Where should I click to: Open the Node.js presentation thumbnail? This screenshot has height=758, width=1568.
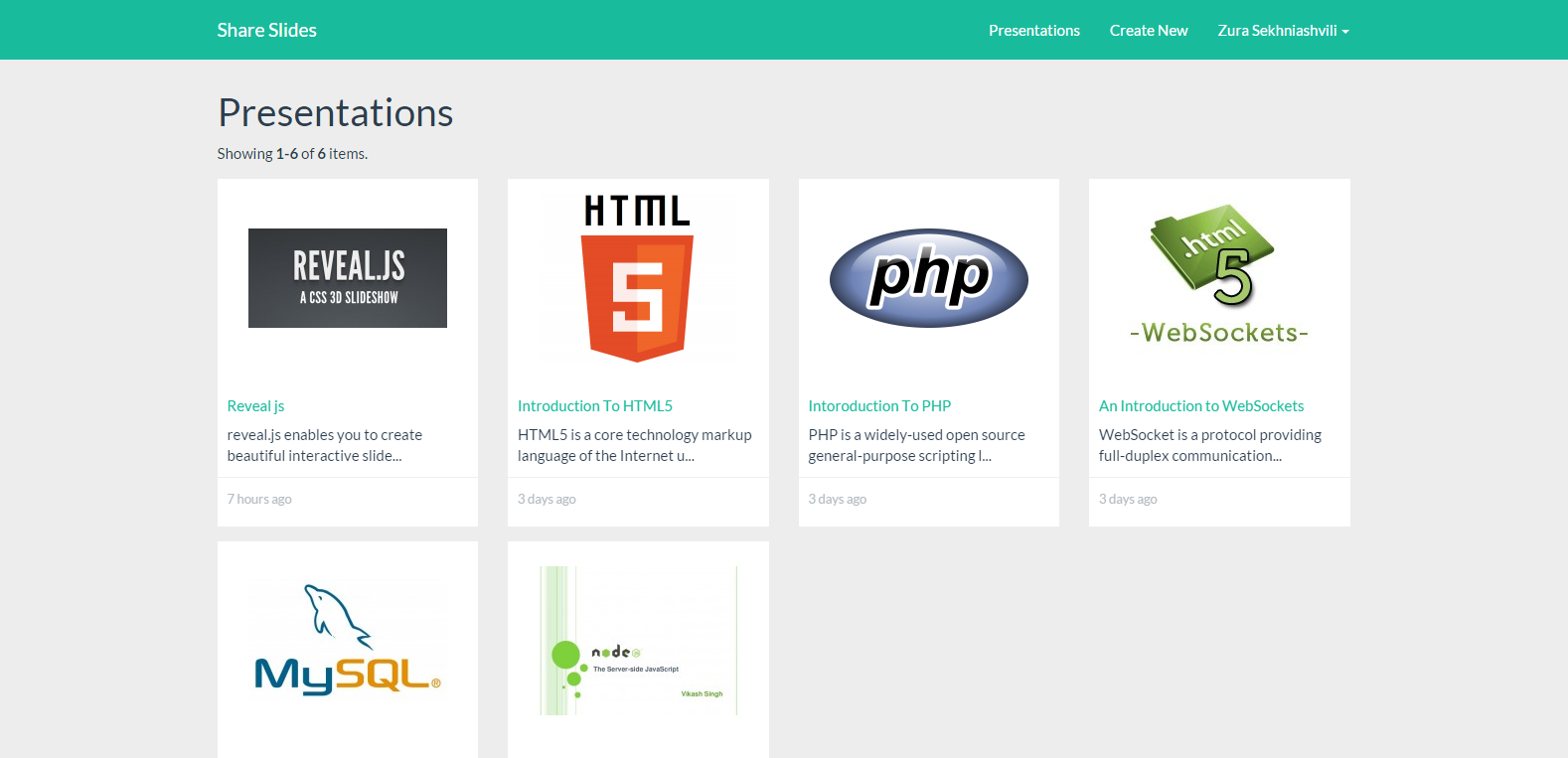click(x=638, y=641)
